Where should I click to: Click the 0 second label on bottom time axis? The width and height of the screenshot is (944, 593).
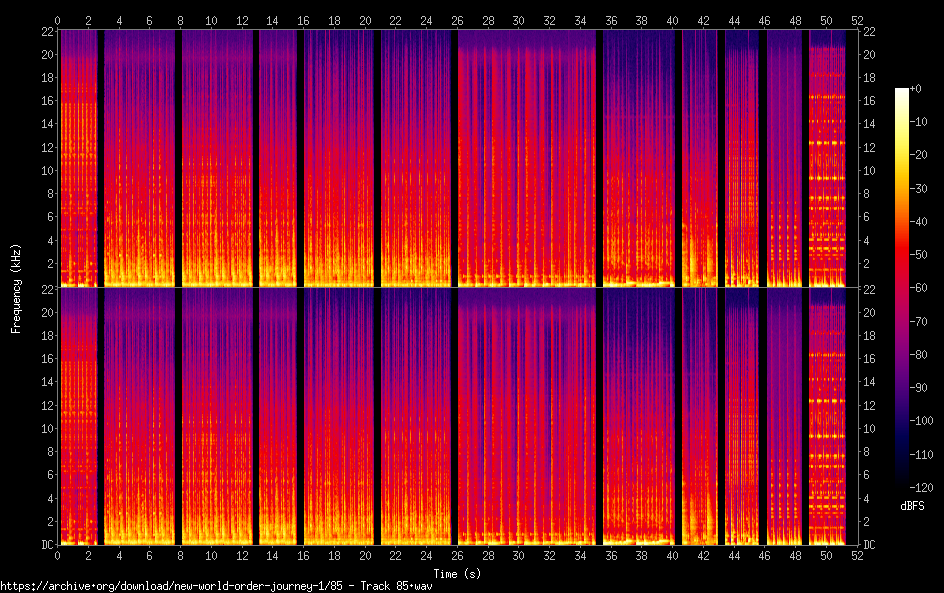click(58, 555)
